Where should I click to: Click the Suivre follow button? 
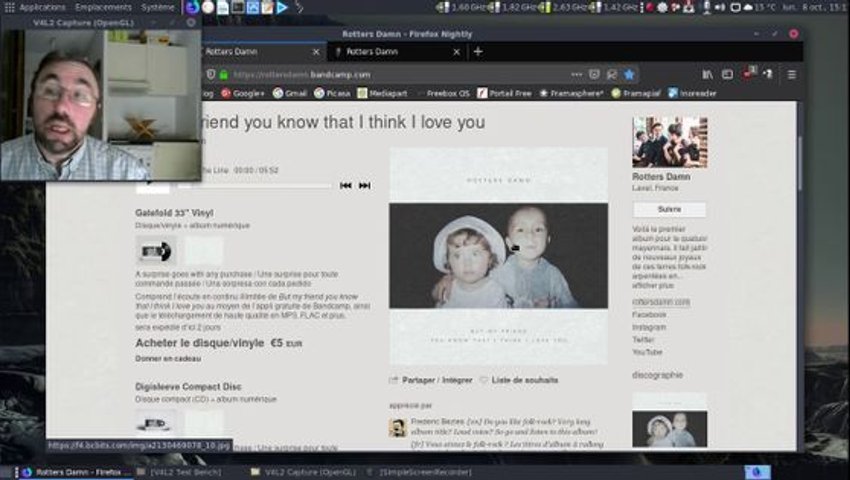pos(669,209)
